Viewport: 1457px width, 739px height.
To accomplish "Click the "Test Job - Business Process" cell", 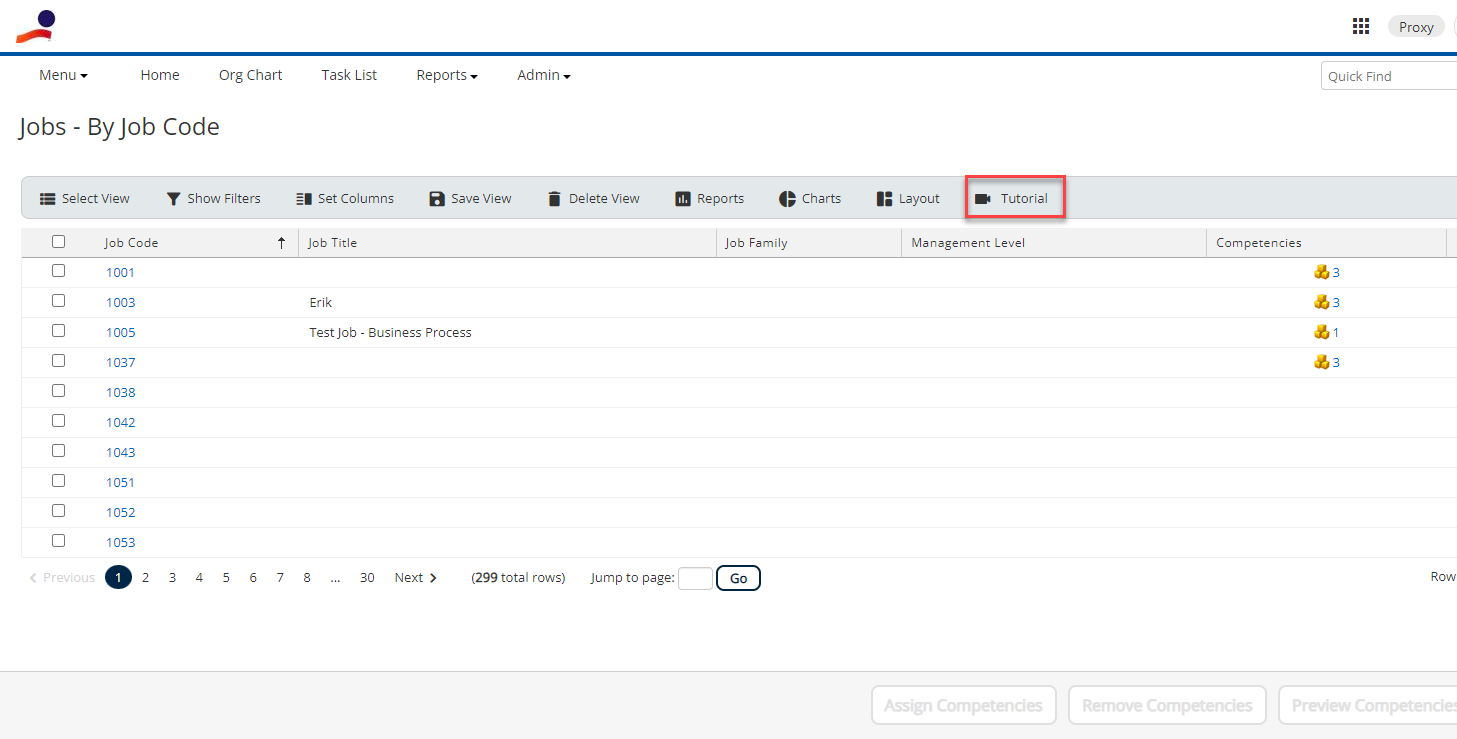I will 390,332.
